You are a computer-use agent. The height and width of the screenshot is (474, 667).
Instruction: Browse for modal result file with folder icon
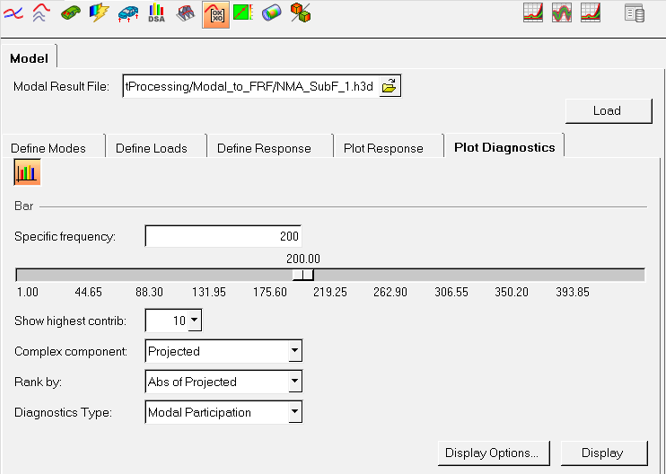389,86
